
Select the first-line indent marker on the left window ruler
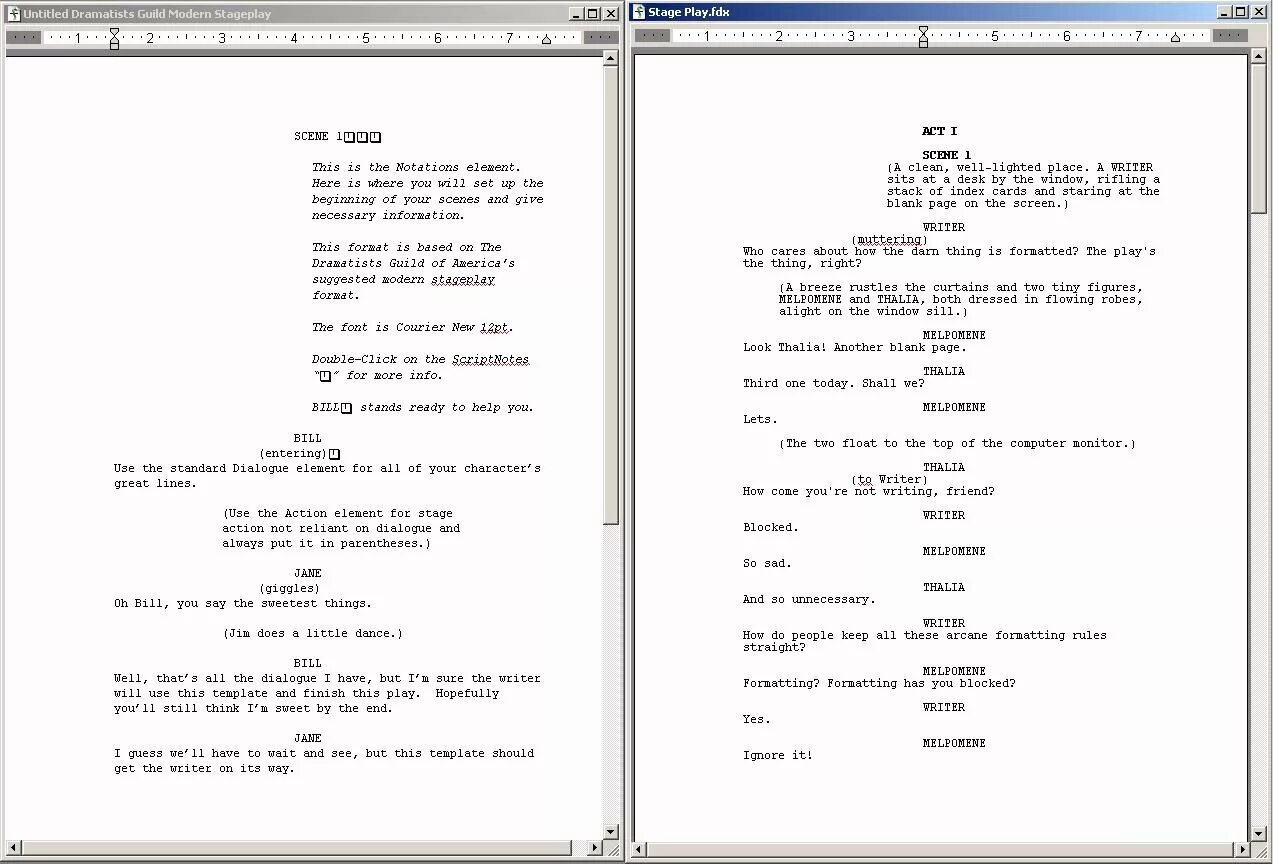114,33
